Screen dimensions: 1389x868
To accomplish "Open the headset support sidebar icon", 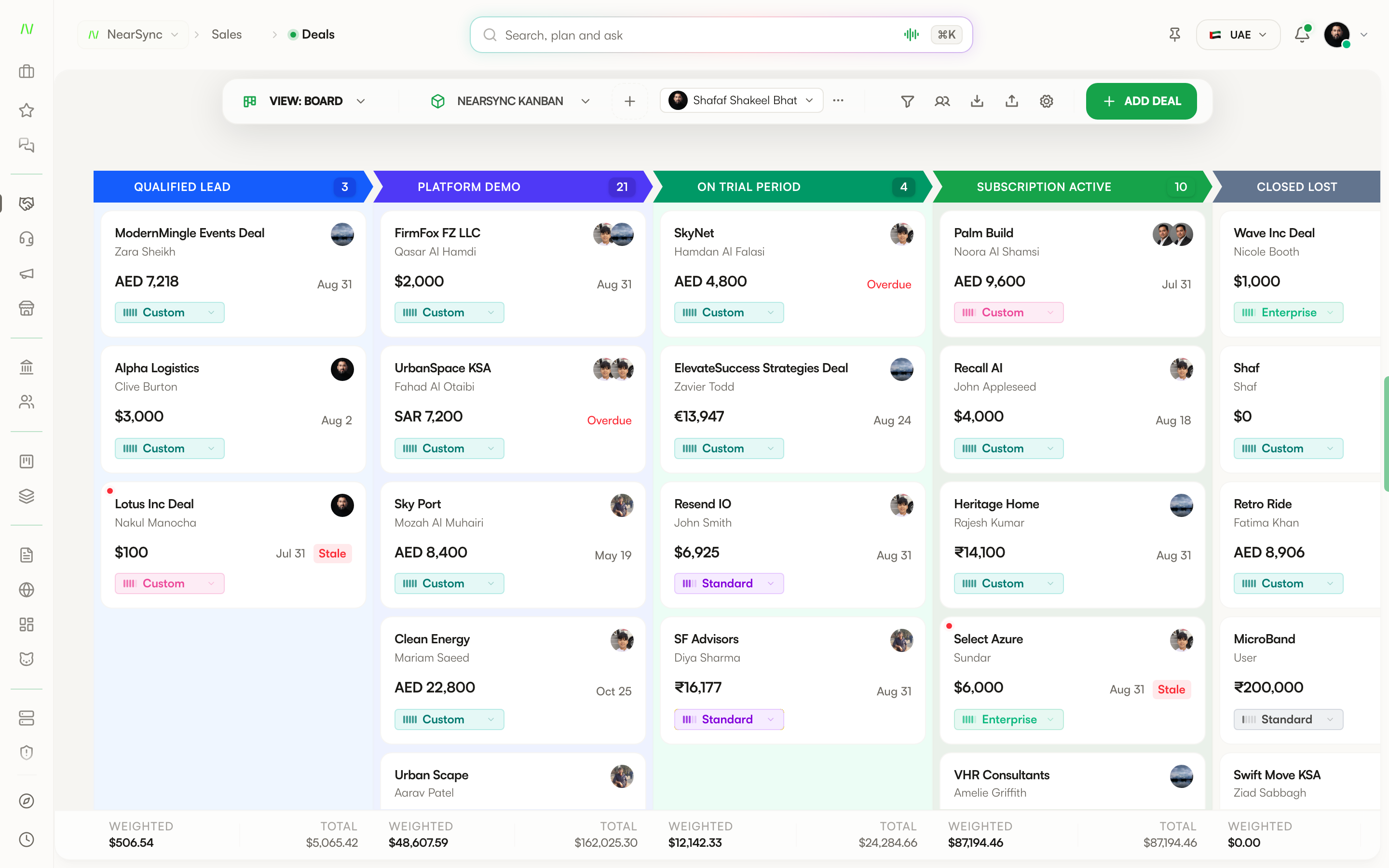I will tap(27, 238).
